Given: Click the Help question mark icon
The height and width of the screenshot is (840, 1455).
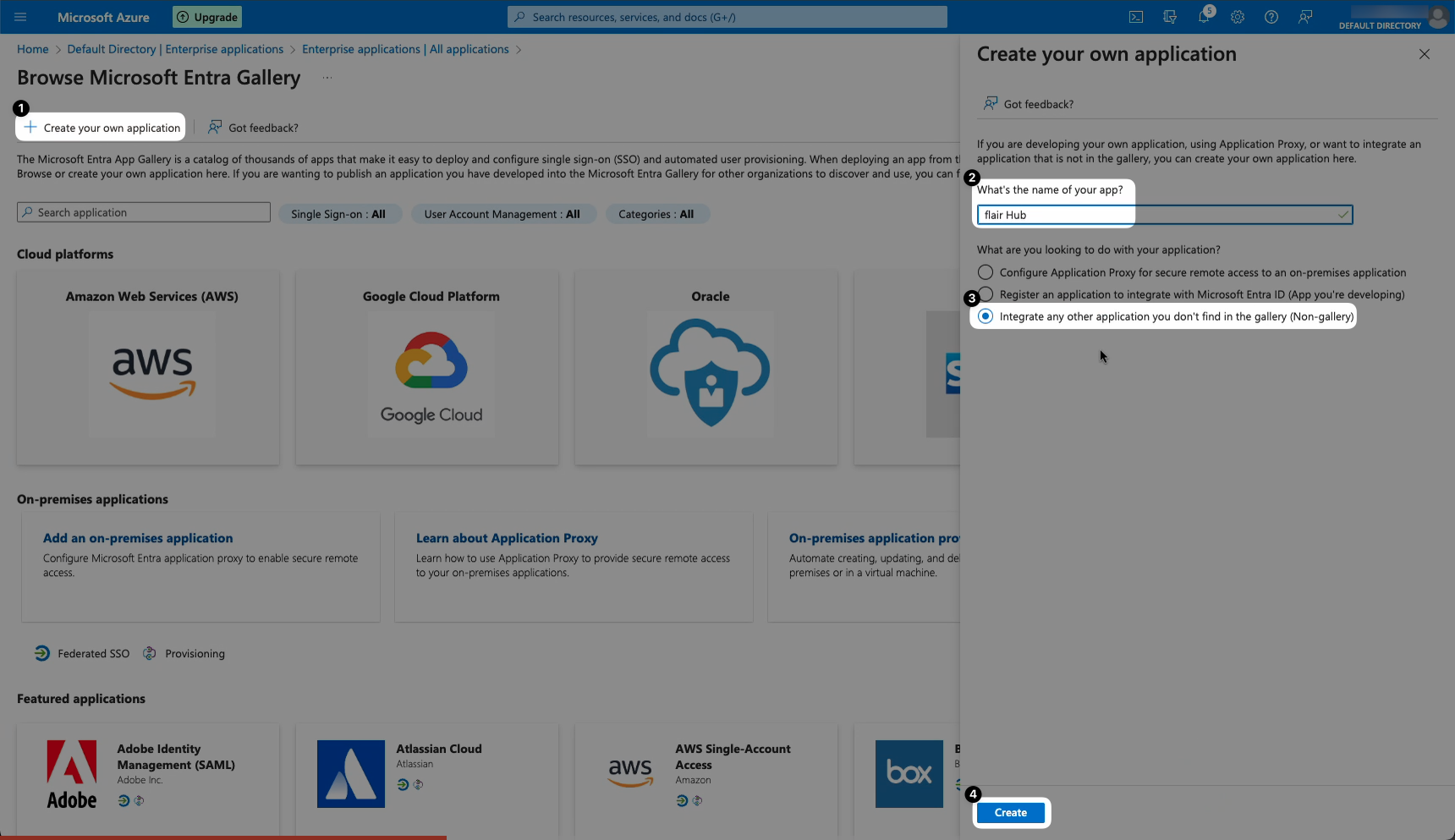Looking at the screenshot, I should [x=1271, y=17].
